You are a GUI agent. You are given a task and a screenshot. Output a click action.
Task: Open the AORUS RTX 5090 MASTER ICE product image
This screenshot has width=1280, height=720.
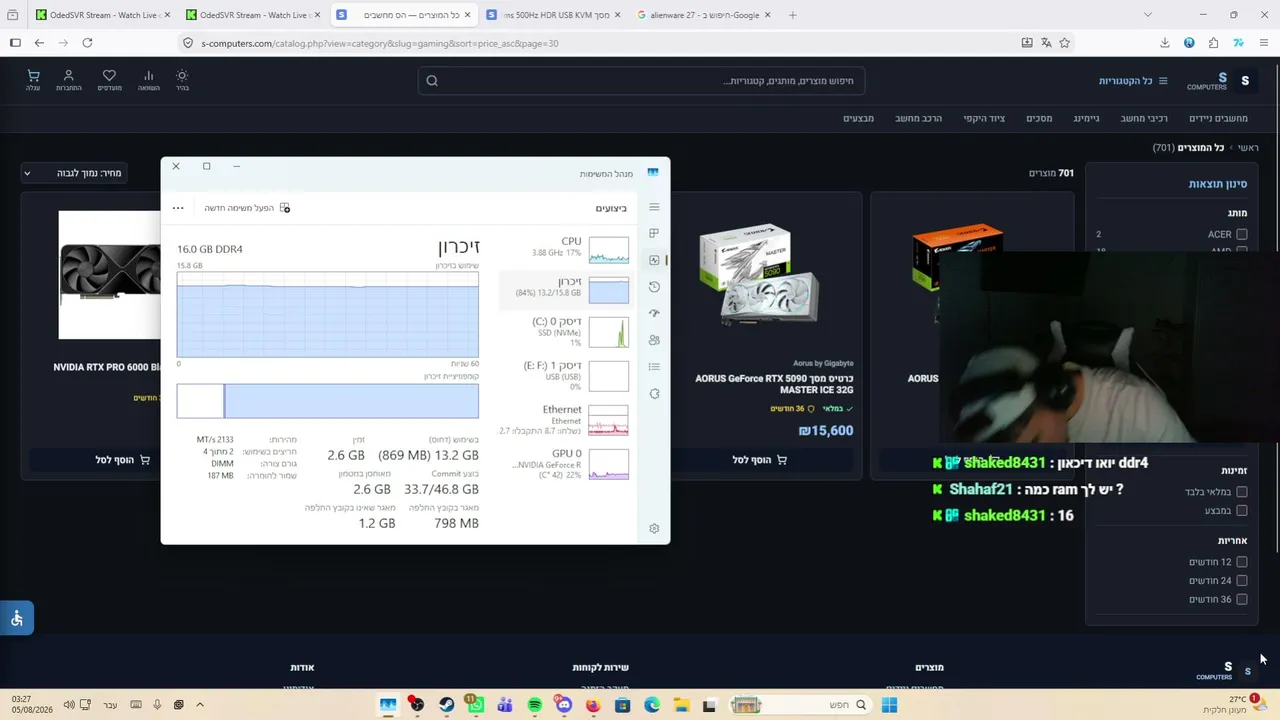click(760, 275)
